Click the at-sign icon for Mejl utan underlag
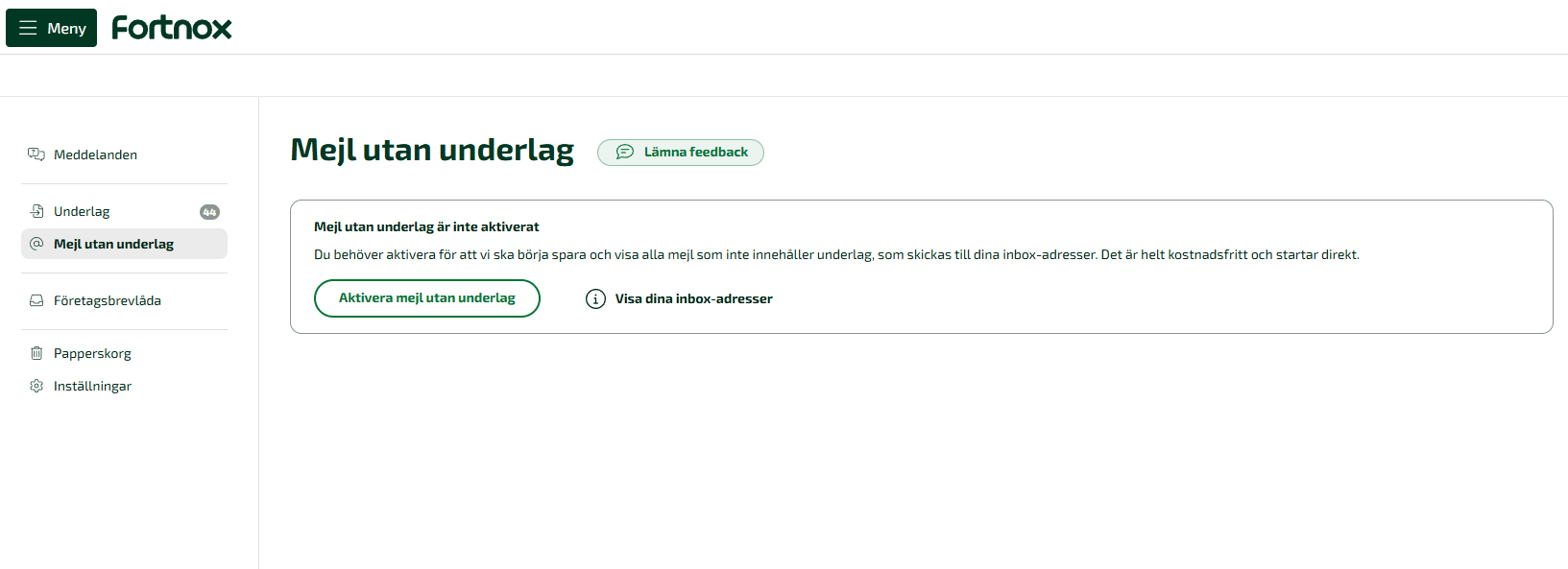 point(36,244)
